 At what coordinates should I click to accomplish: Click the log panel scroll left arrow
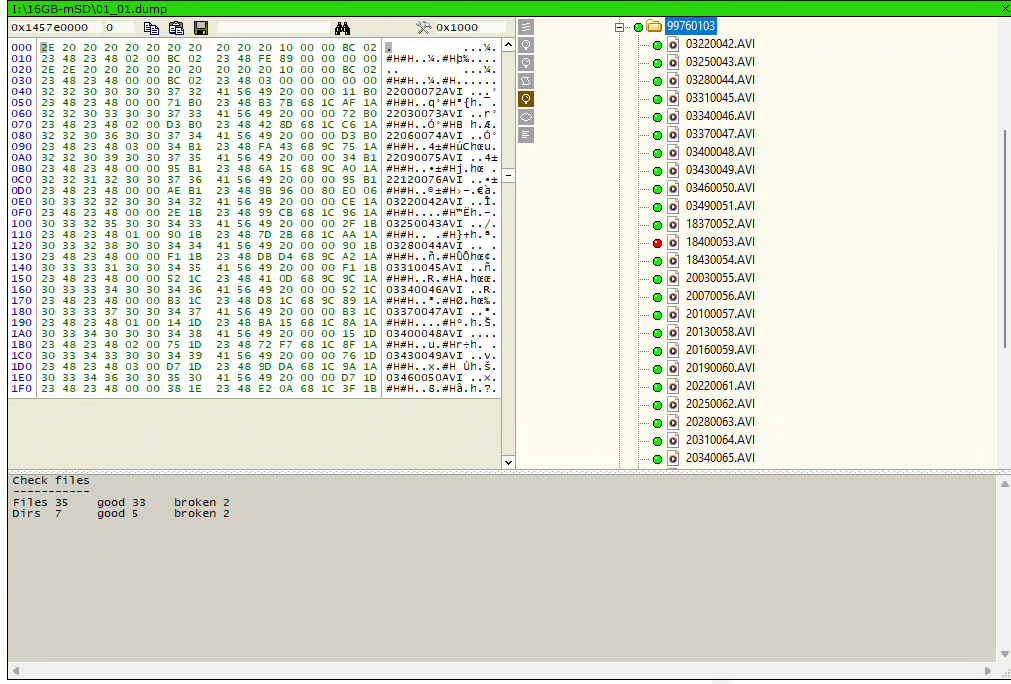click(15, 670)
